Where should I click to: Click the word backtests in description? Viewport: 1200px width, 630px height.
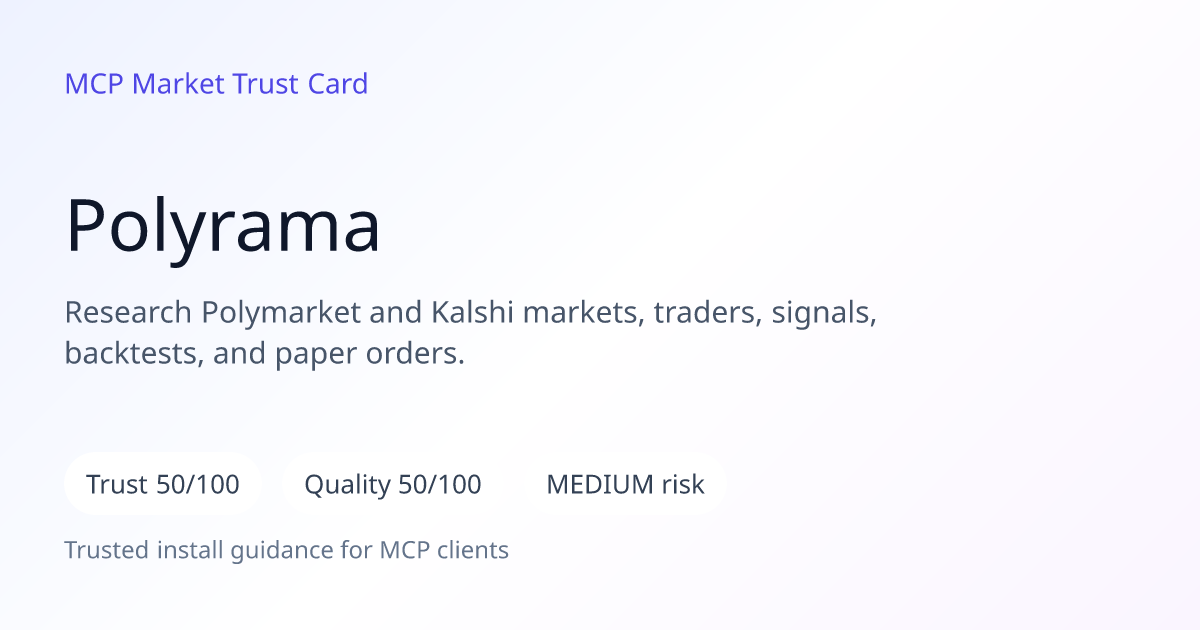tap(135, 353)
